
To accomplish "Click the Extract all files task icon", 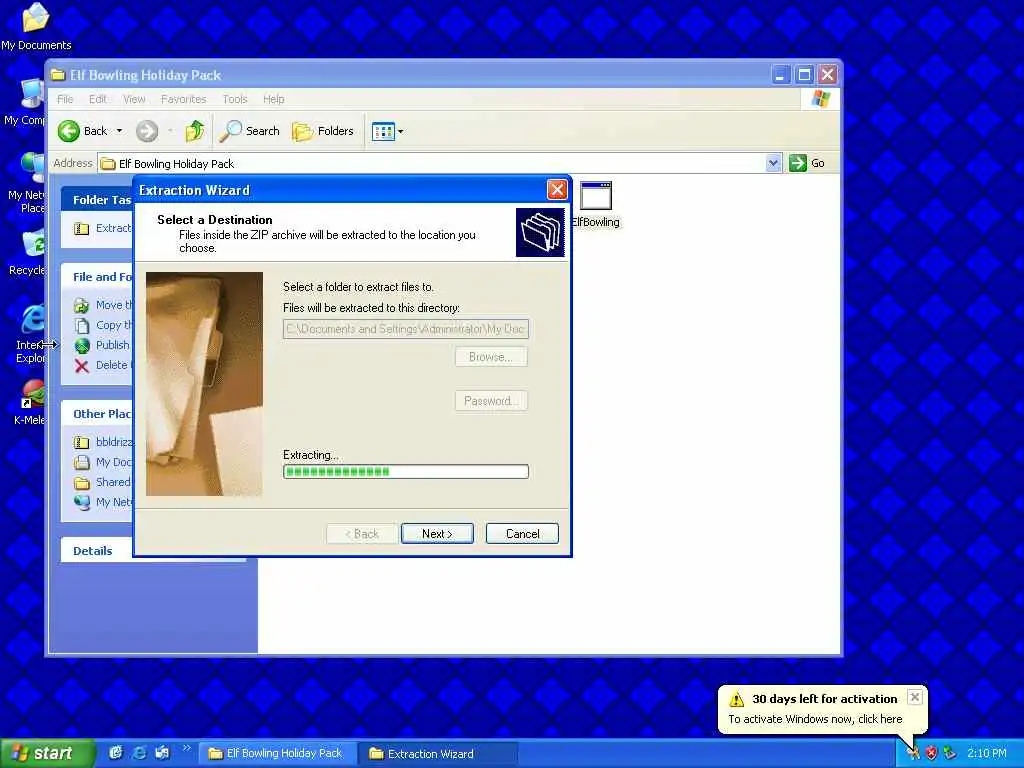I will tap(81, 229).
